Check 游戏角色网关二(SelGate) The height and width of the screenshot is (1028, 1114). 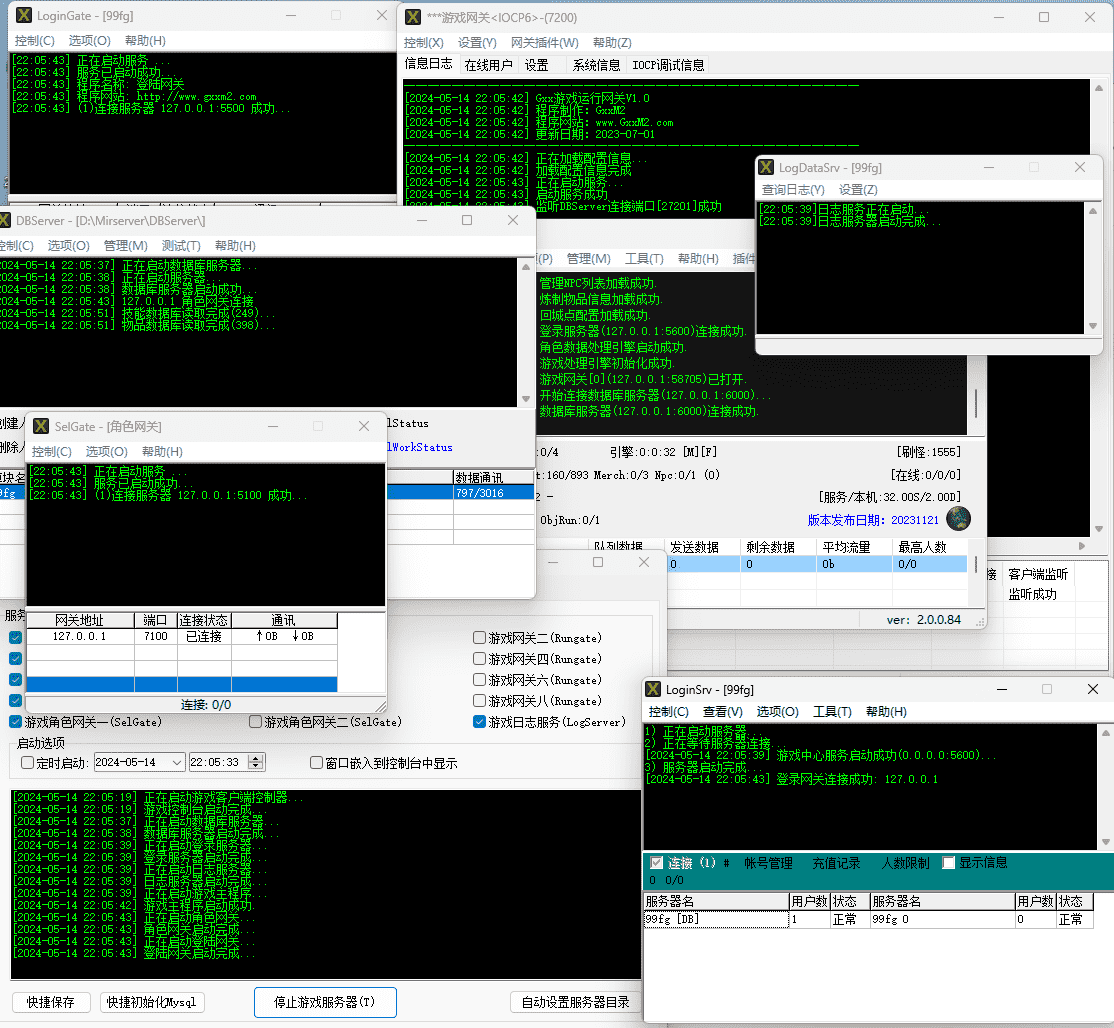(255, 722)
